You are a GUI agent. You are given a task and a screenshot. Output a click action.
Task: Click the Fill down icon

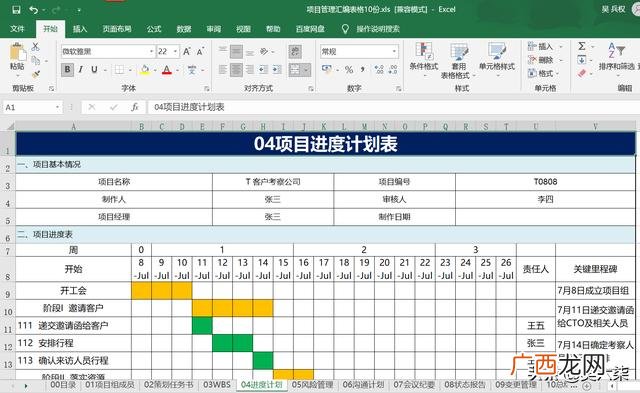coord(582,60)
